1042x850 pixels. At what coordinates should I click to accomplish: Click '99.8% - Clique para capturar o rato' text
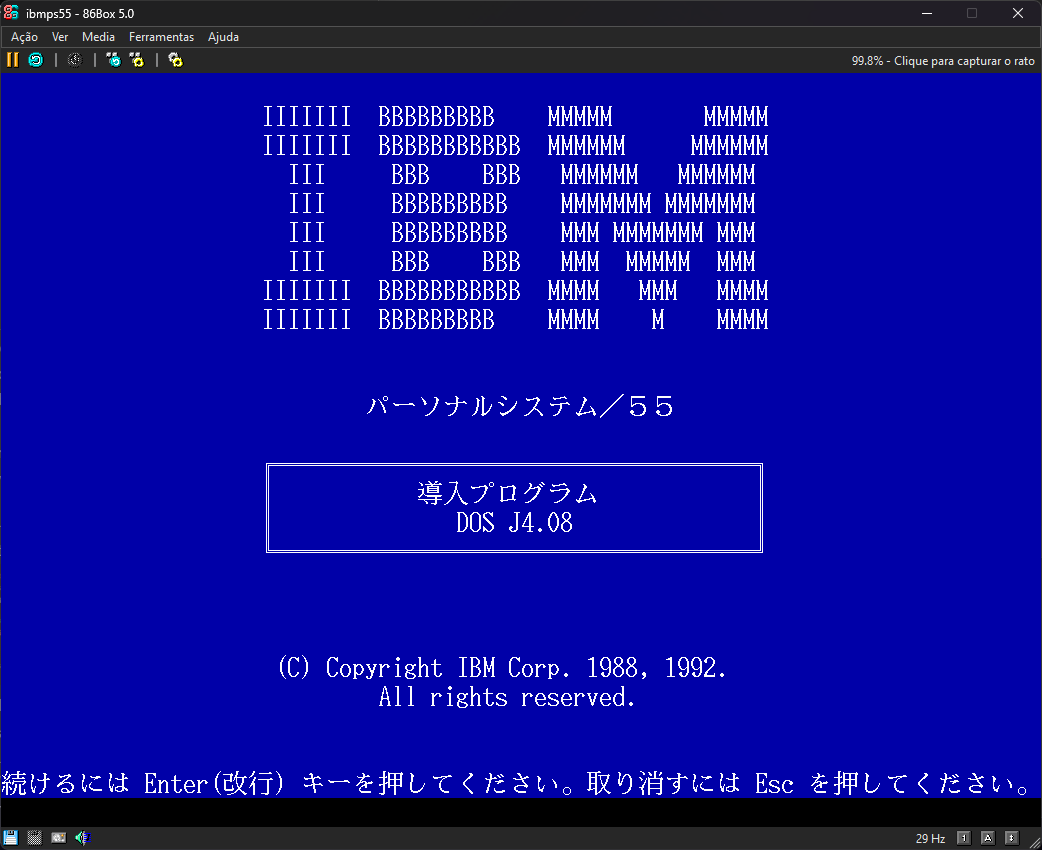[x=943, y=60]
